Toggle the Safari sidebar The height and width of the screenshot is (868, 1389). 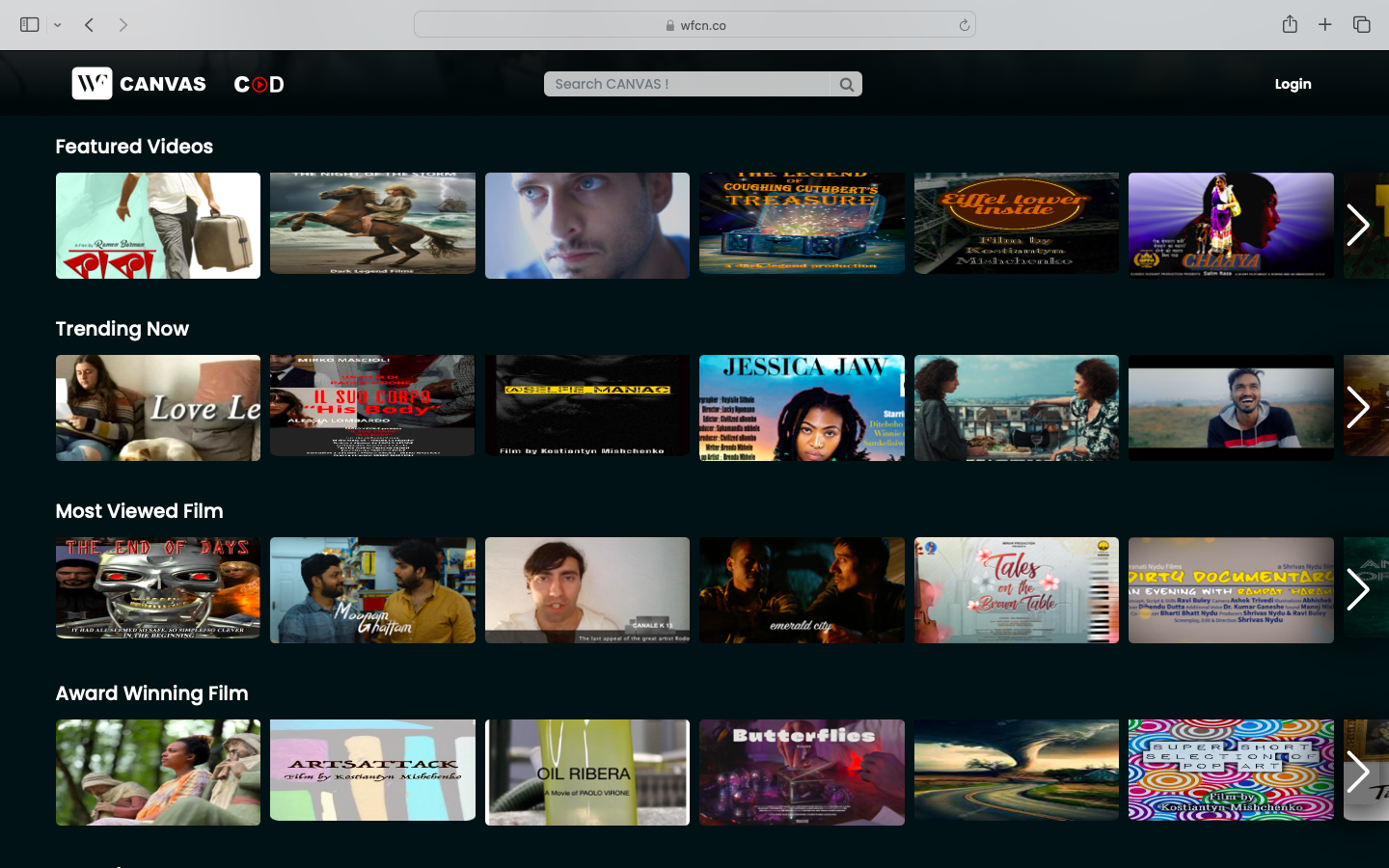pos(30,24)
